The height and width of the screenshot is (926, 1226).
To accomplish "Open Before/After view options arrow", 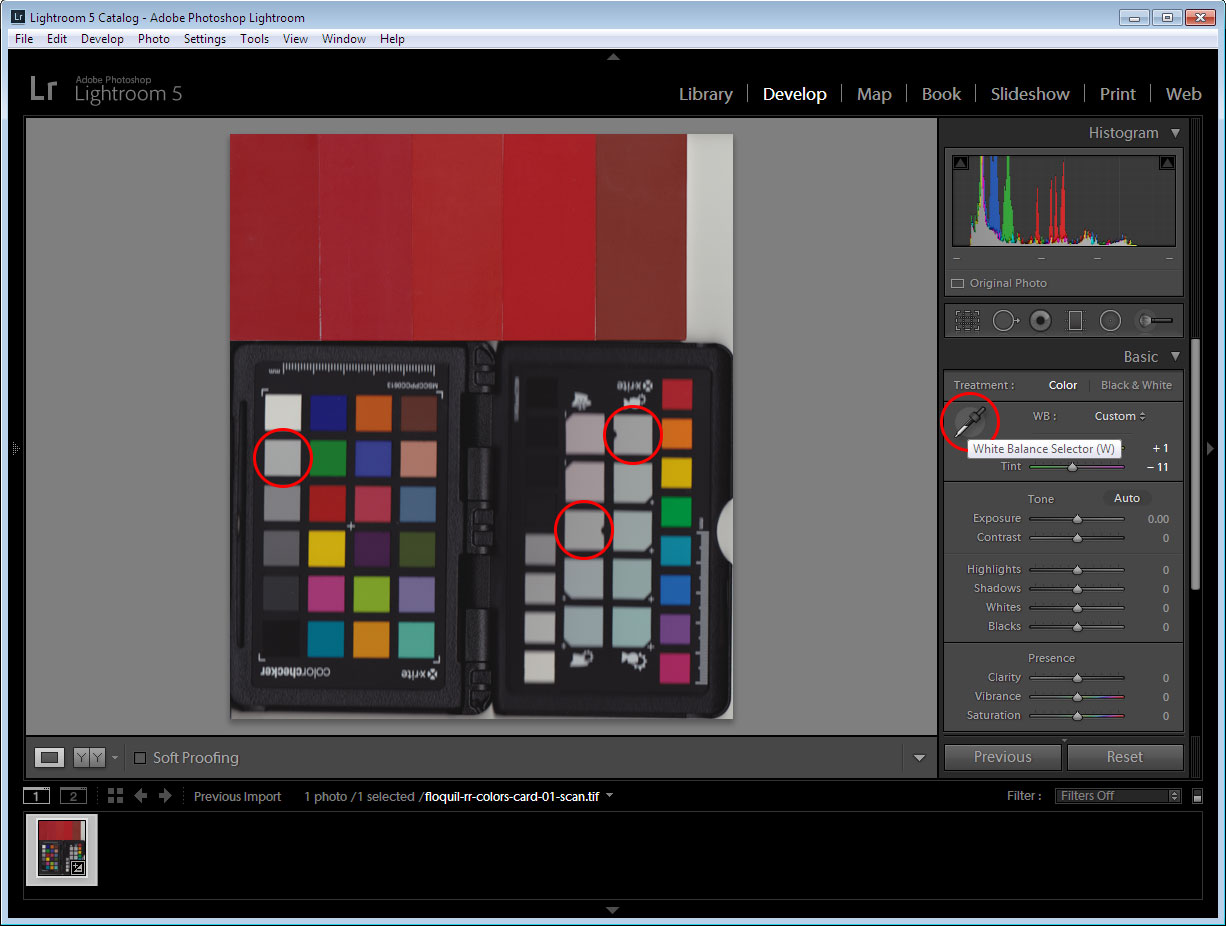I will click(x=114, y=758).
